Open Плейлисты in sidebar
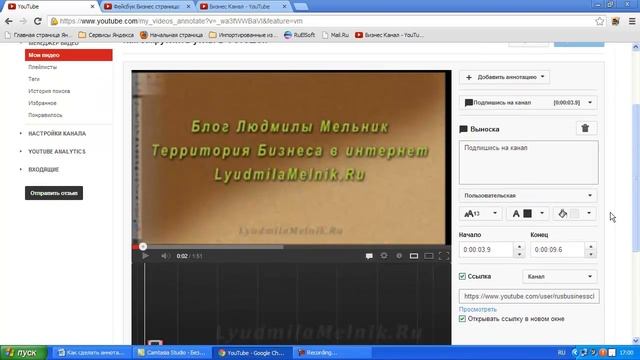 [42, 67]
